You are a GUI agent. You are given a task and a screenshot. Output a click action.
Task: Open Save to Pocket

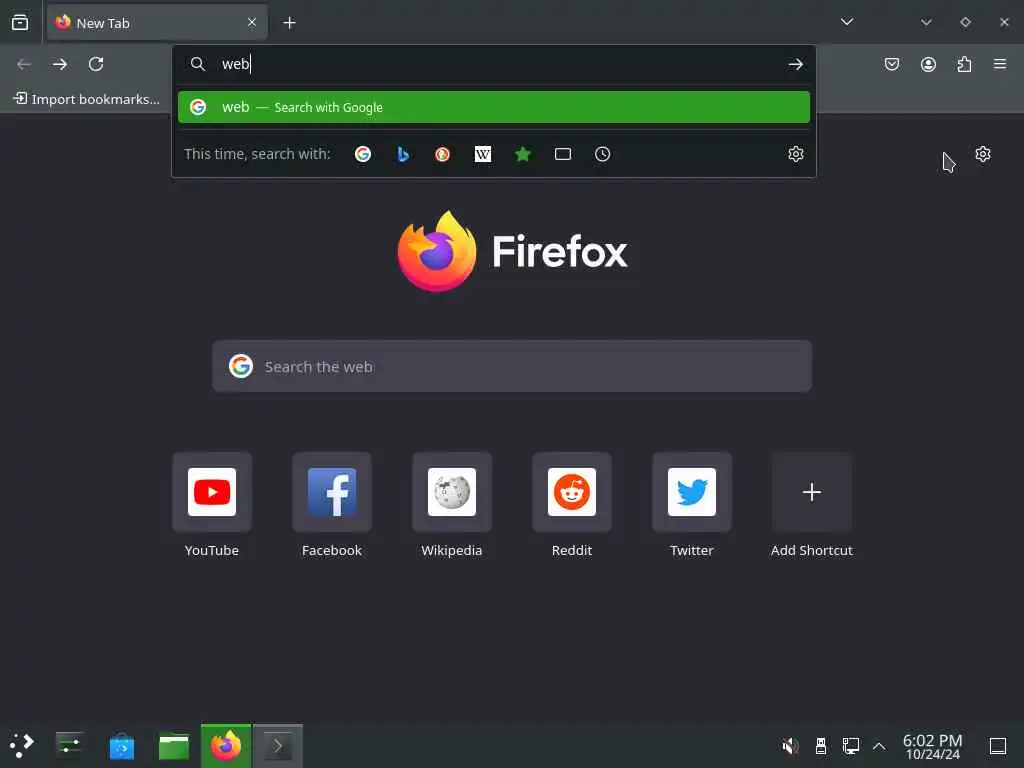point(891,64)
